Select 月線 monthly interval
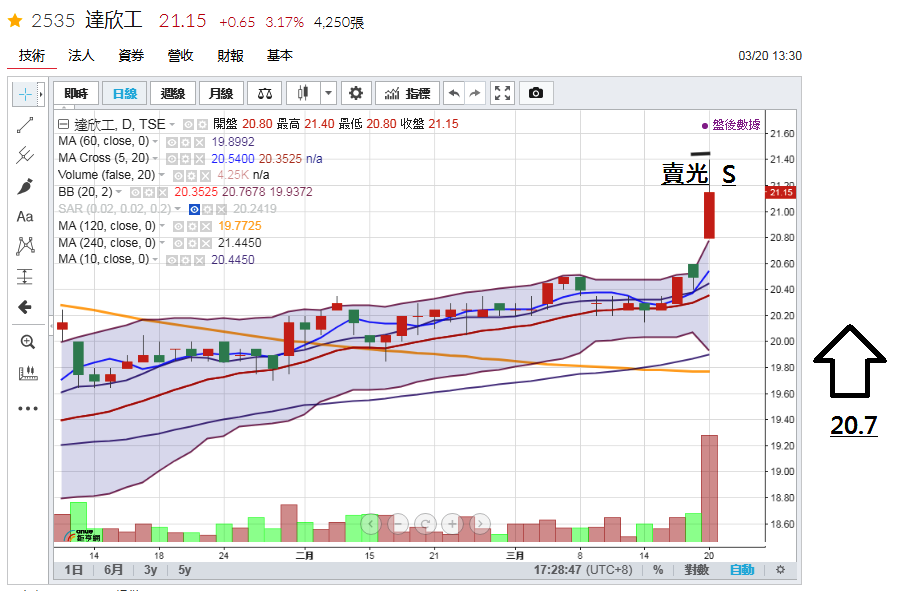The image size is (900, 600). coord(221,93)
